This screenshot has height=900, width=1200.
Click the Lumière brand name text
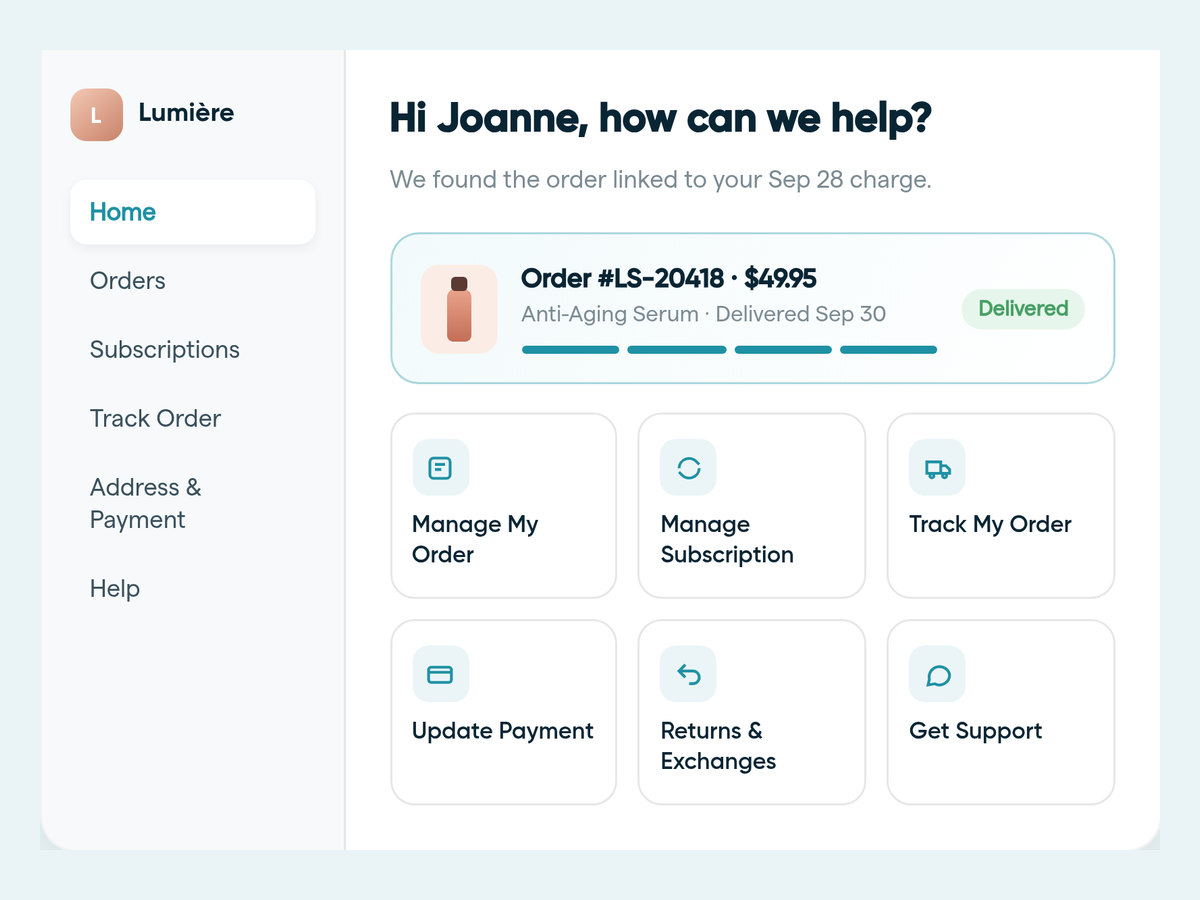[186, 113]
